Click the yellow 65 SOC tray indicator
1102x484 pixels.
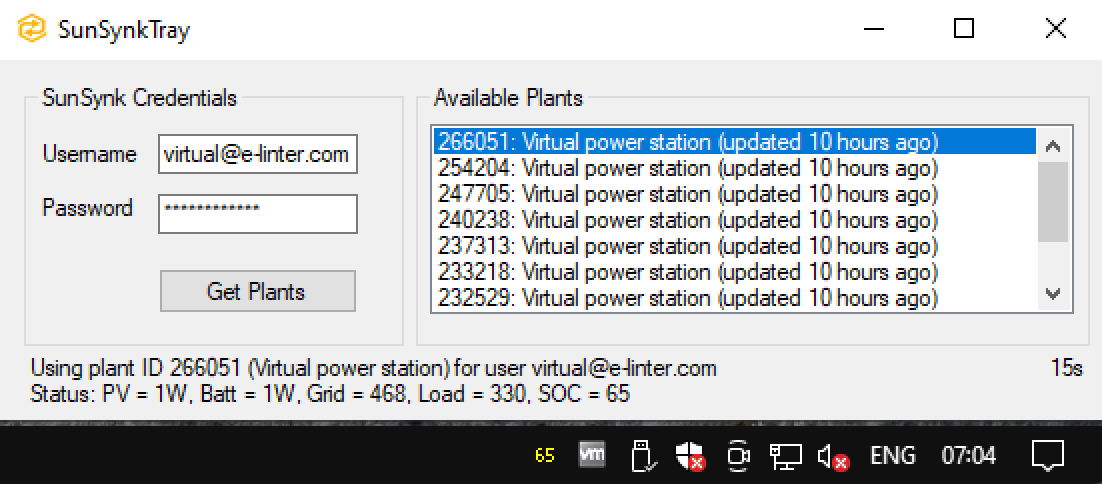point(545,456)
